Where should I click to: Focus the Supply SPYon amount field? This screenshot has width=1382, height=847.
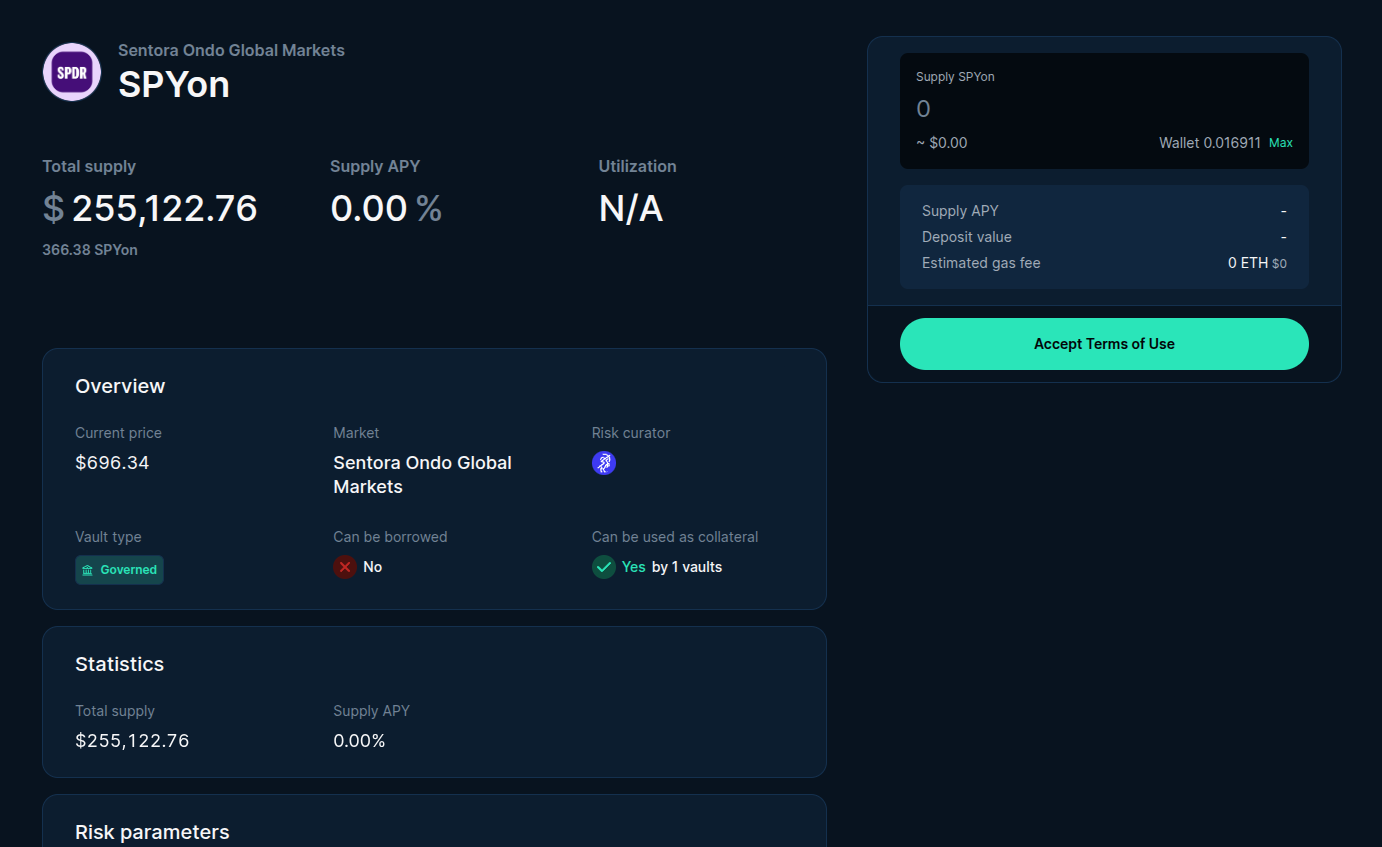point(1104,109)
